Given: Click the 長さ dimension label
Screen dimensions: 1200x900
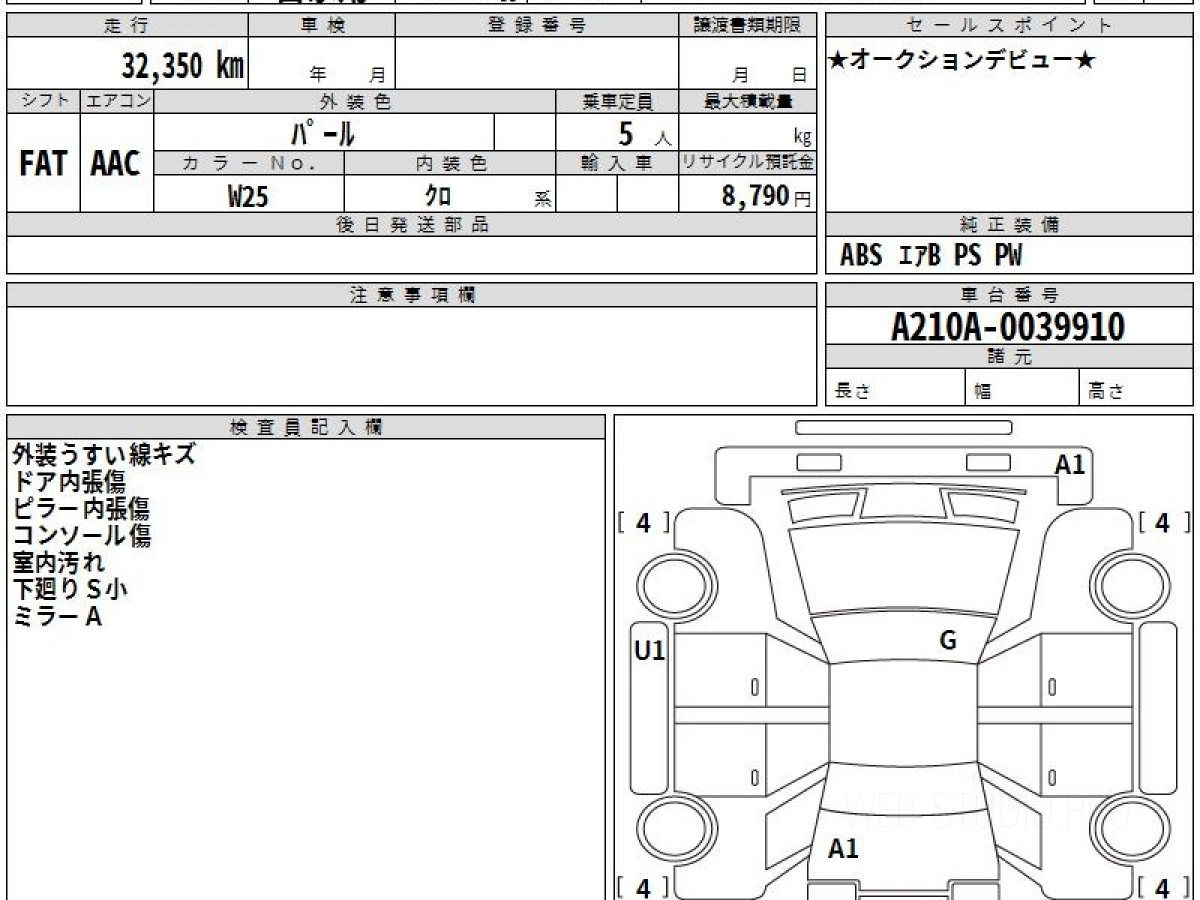Looking at the screenshot, I should coord(853,392).
